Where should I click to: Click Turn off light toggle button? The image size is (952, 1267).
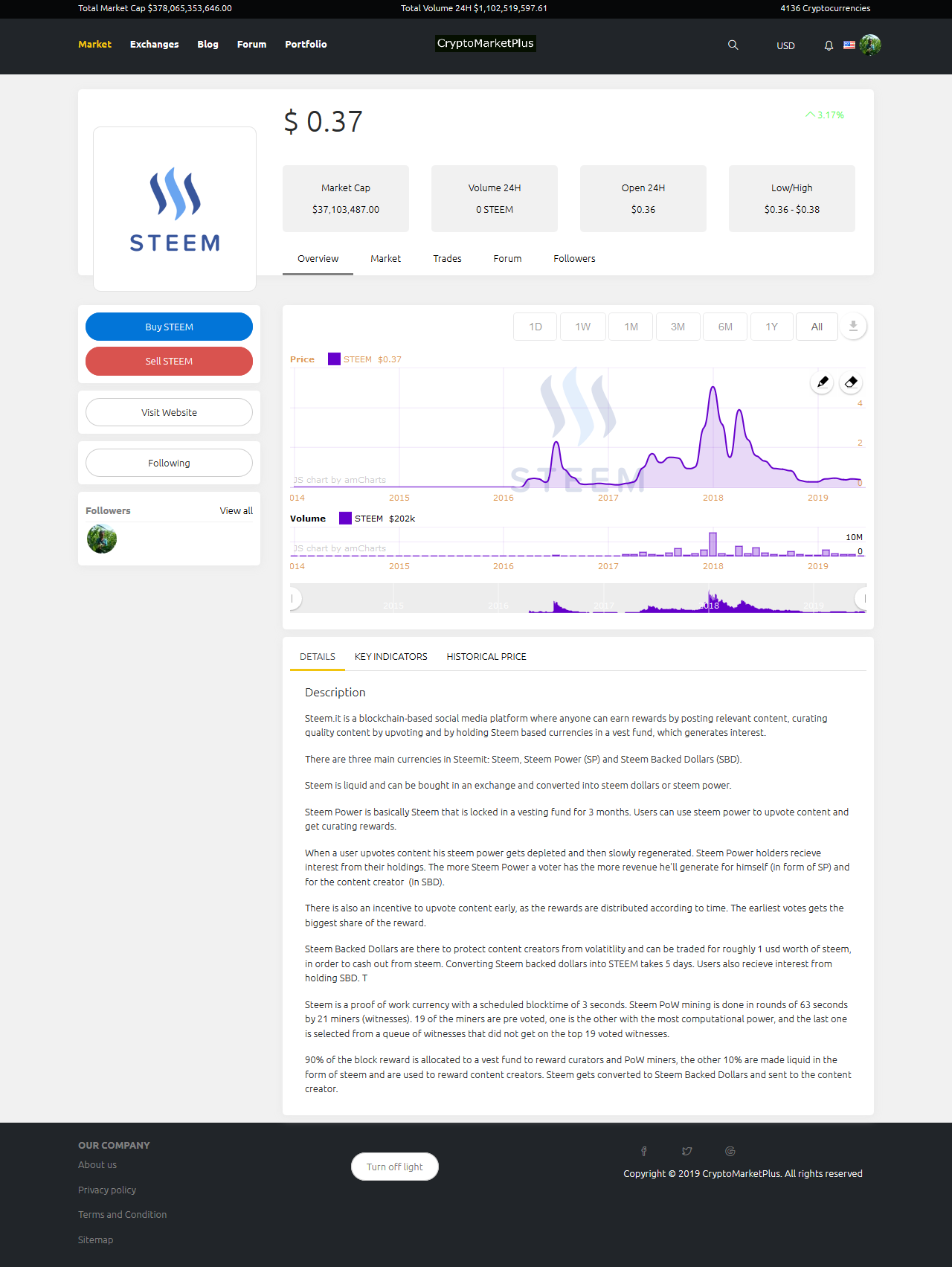(x=395, y=1167)
